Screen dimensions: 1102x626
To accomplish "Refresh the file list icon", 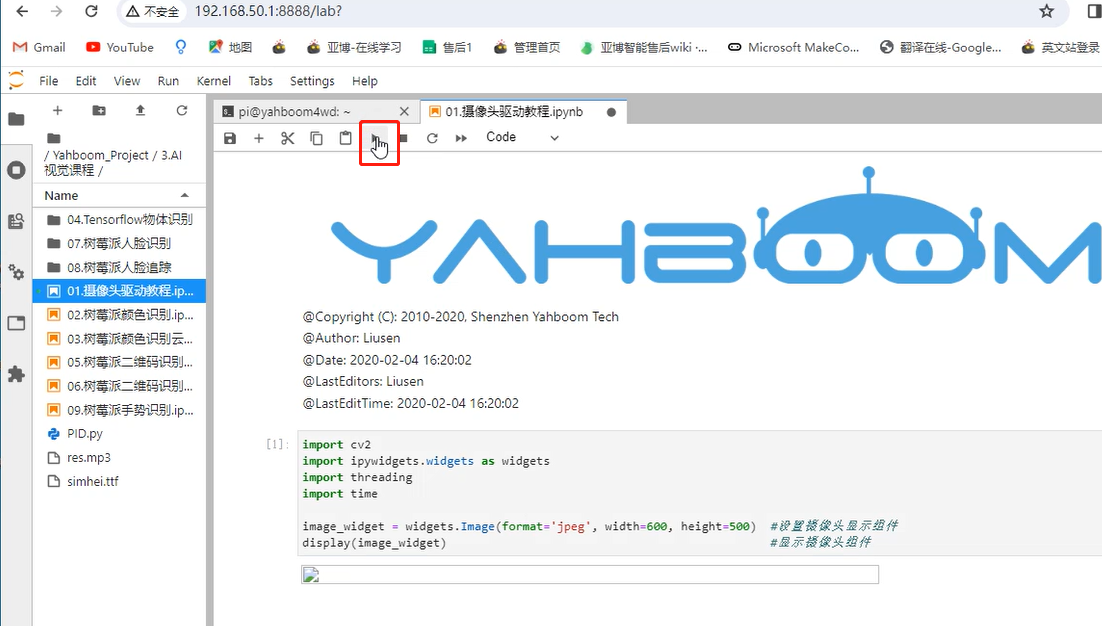I will (182, 110).
